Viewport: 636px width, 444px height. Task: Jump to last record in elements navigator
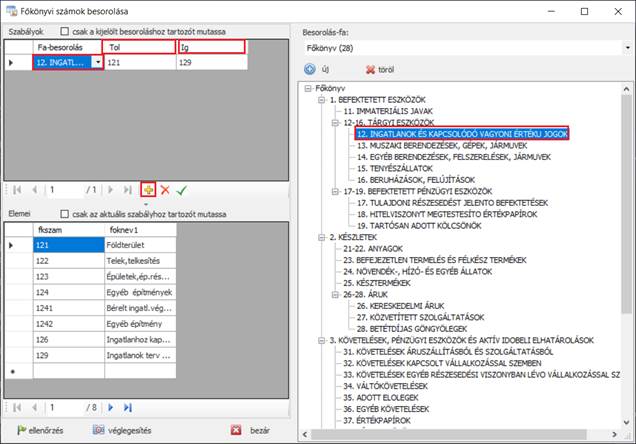click(x=128, y=407)
